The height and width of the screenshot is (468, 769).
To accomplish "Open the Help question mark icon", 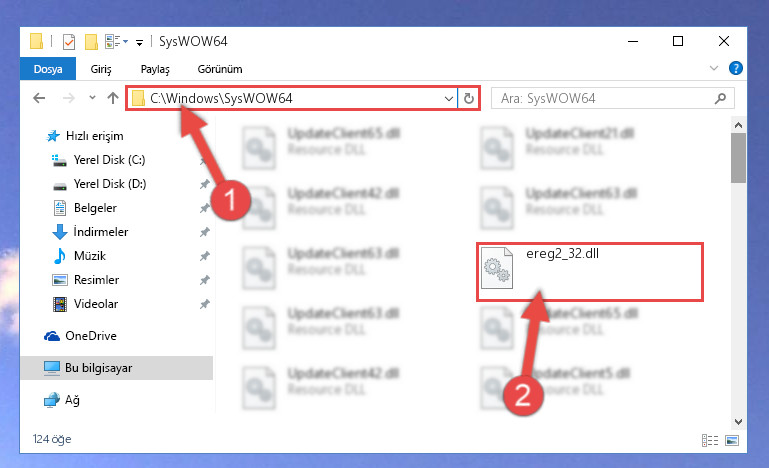I will (x=736, y=68).
